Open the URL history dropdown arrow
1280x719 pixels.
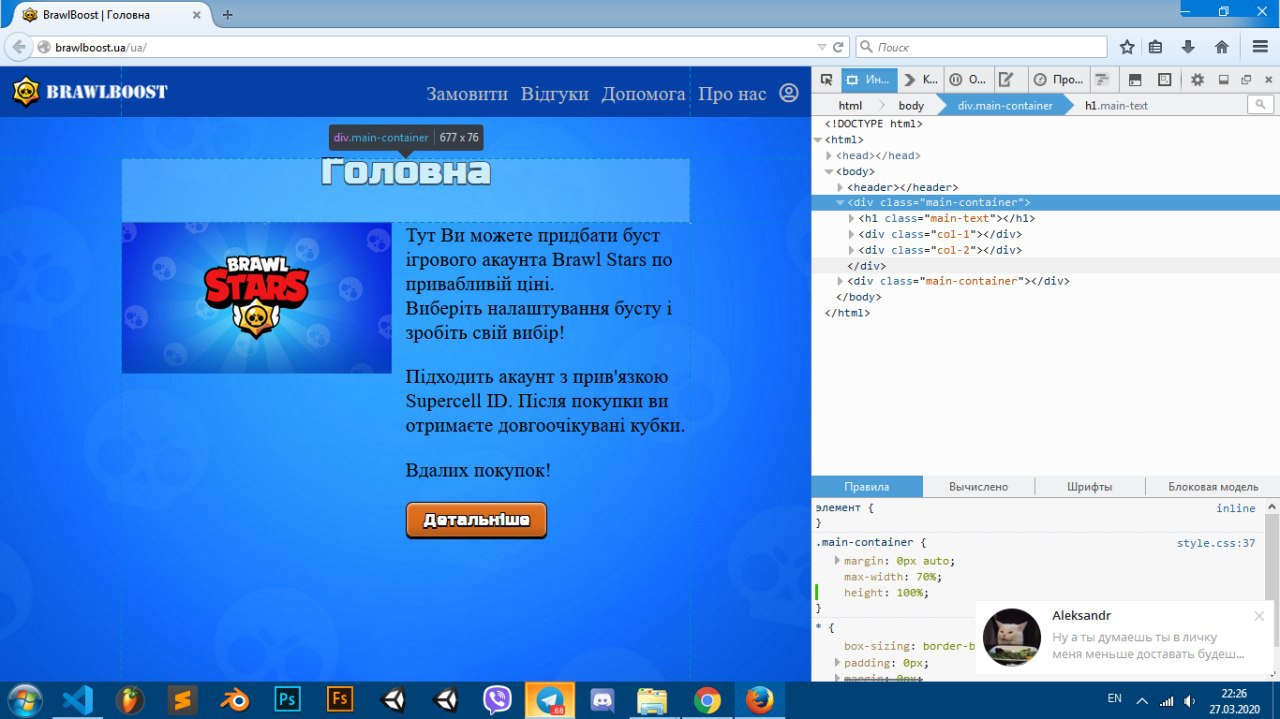[x=822, y=47]
